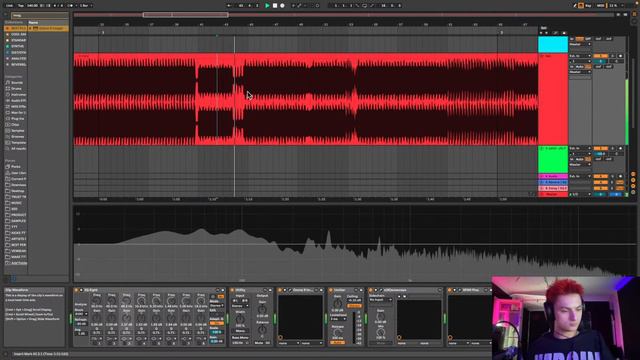Arm the Arrangement Record button

click(x=282, y=6)
